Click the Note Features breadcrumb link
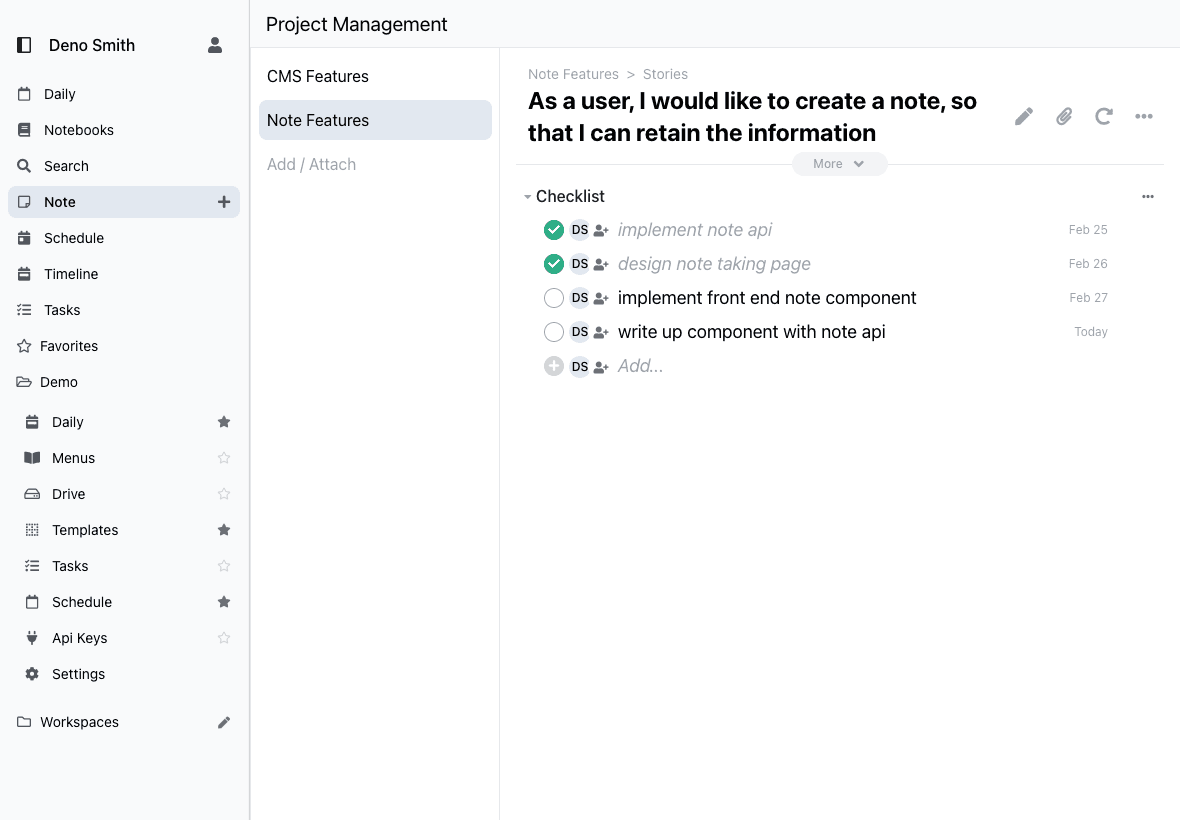The height and width of the screenshot is (820, 1180). click(573, 74)
